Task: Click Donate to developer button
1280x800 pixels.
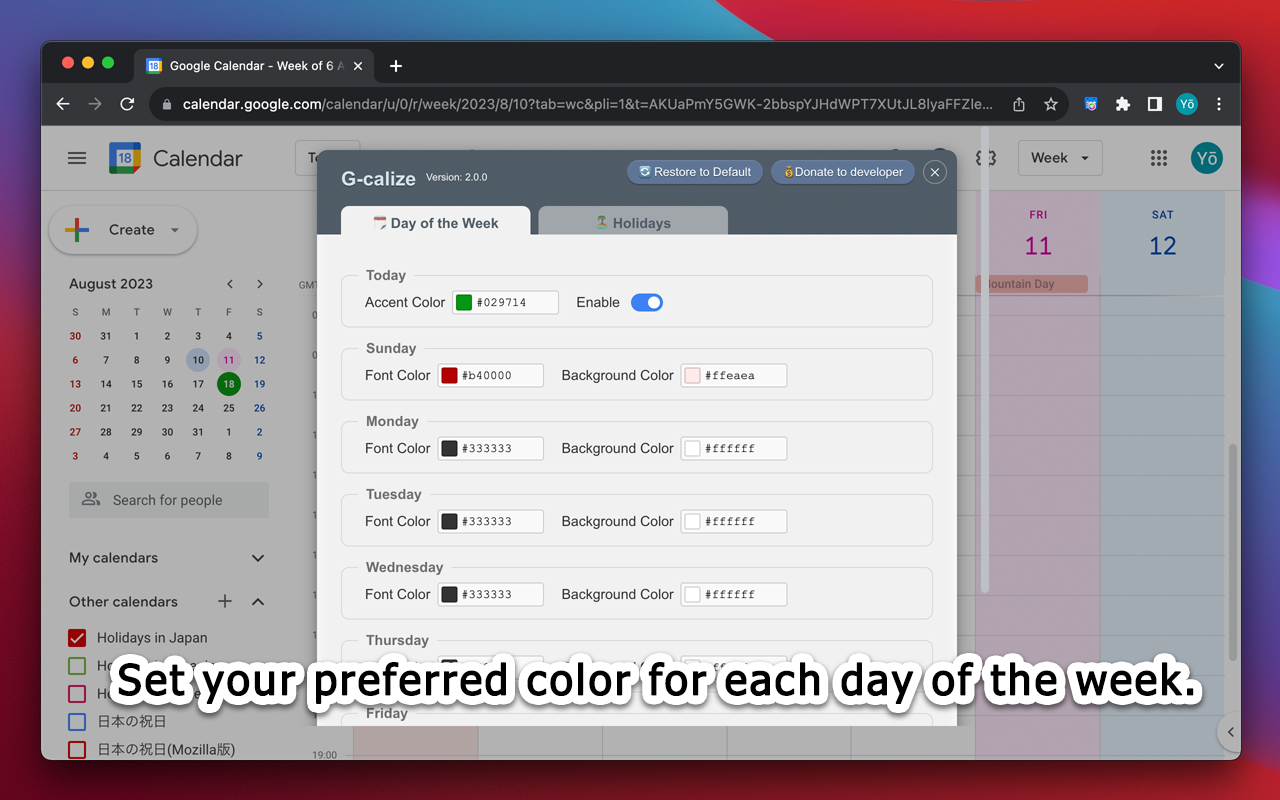Action: (x=843, y=172)
